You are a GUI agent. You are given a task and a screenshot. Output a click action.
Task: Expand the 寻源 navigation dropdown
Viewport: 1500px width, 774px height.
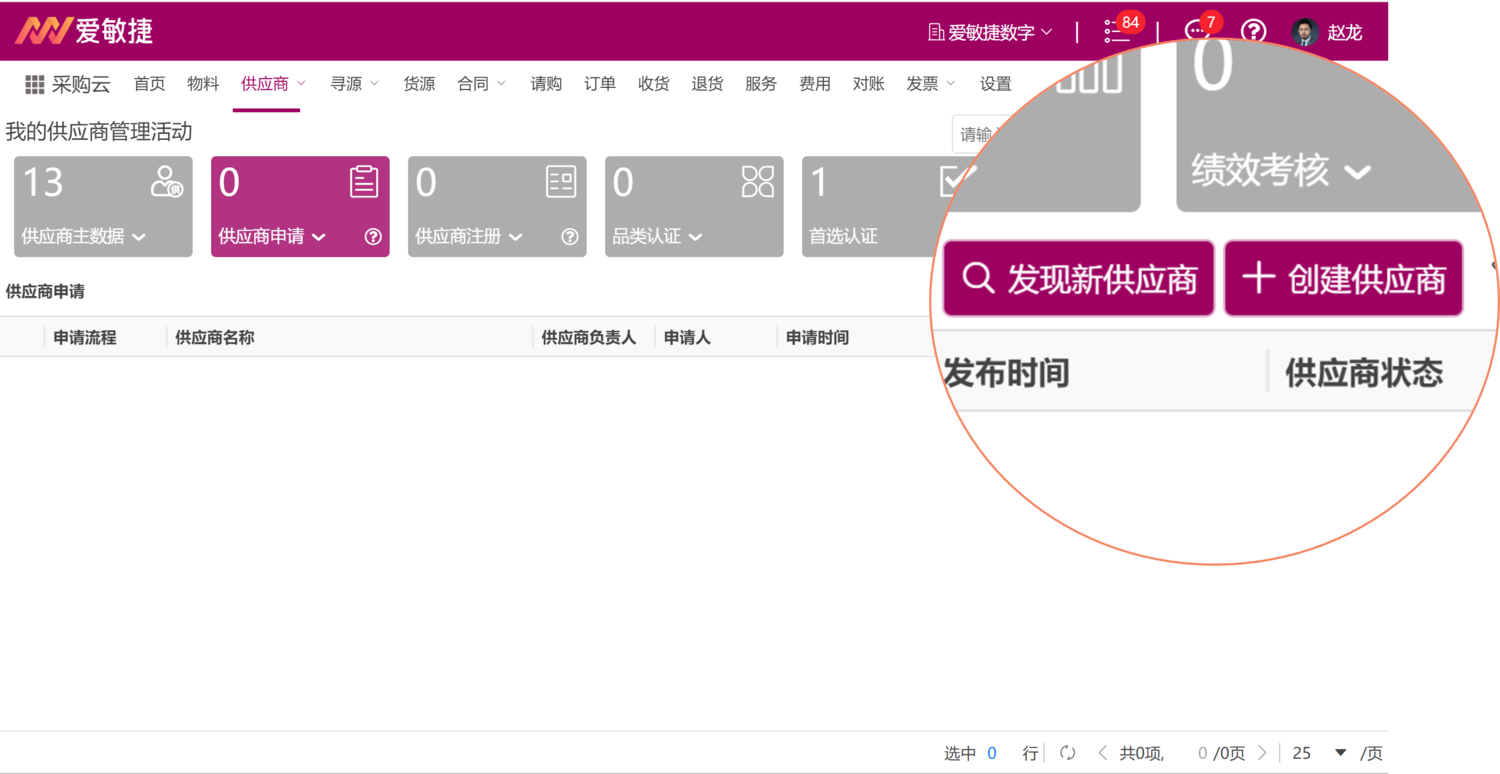coord(375,84)
